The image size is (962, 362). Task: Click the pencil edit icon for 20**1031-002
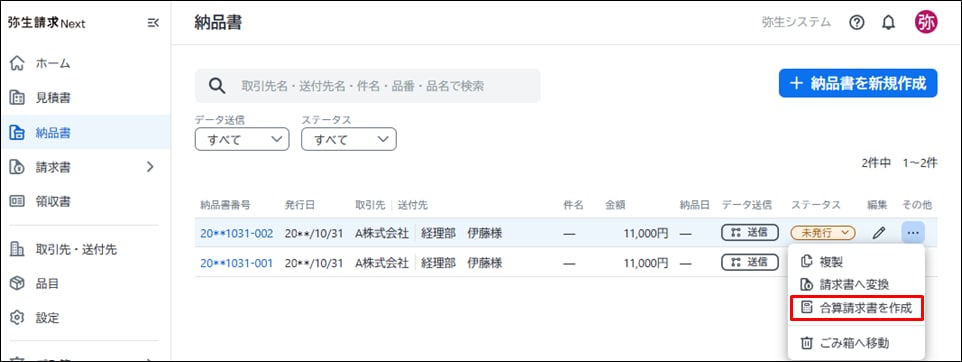pos(879,233)
